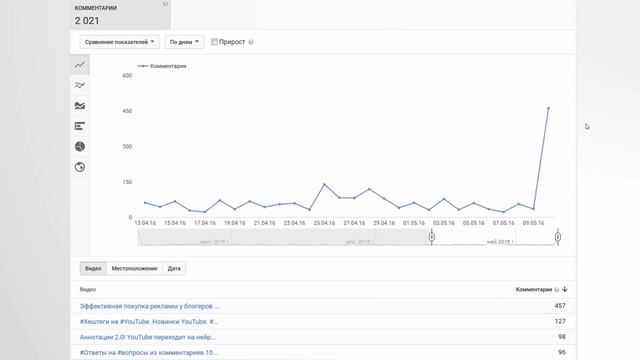Select the pie chart icon
This screenshot has width=640, height=360.
pyautogui.click(x=80, y=147)
